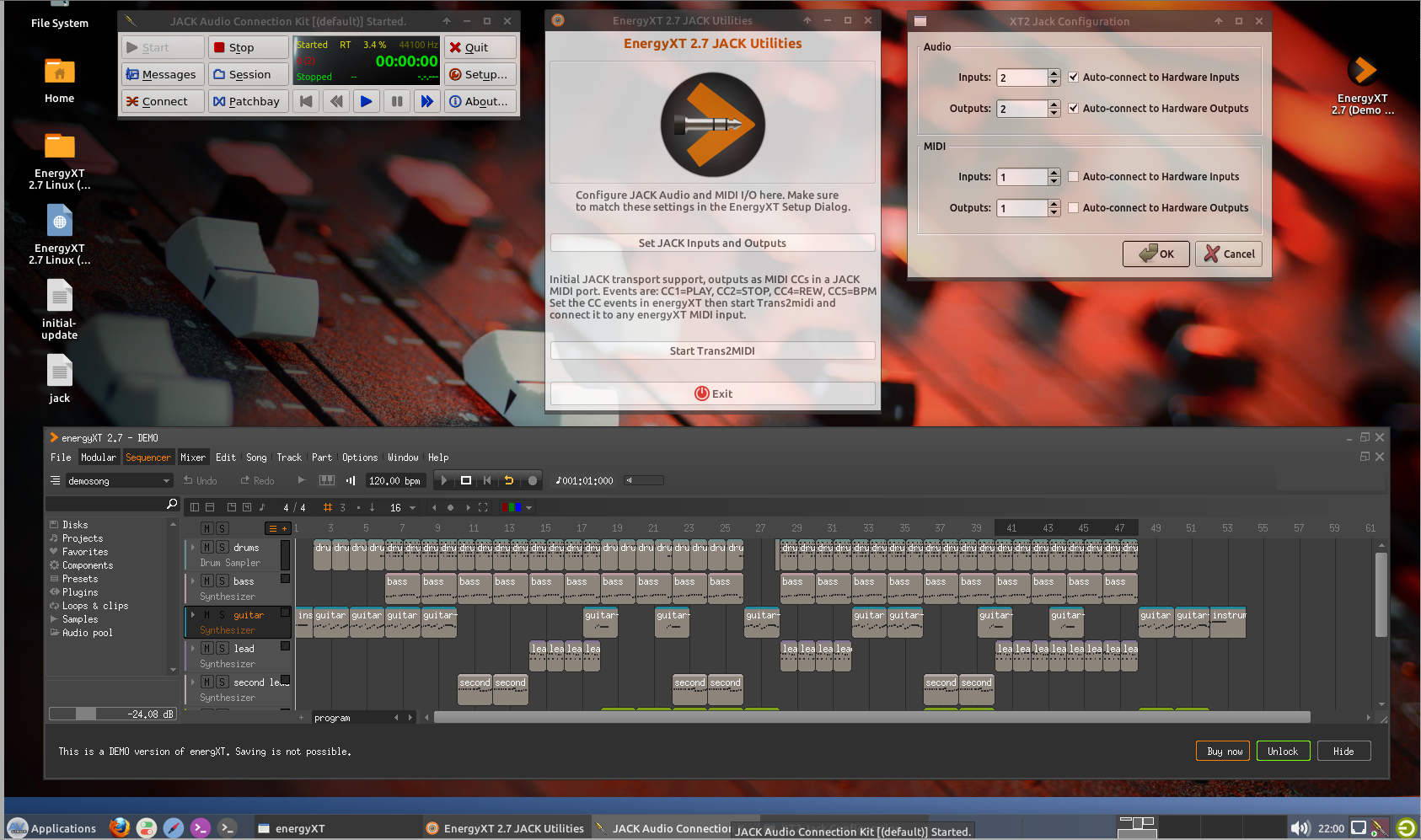Click the MIDI Outputs value field

point(1022,208)
